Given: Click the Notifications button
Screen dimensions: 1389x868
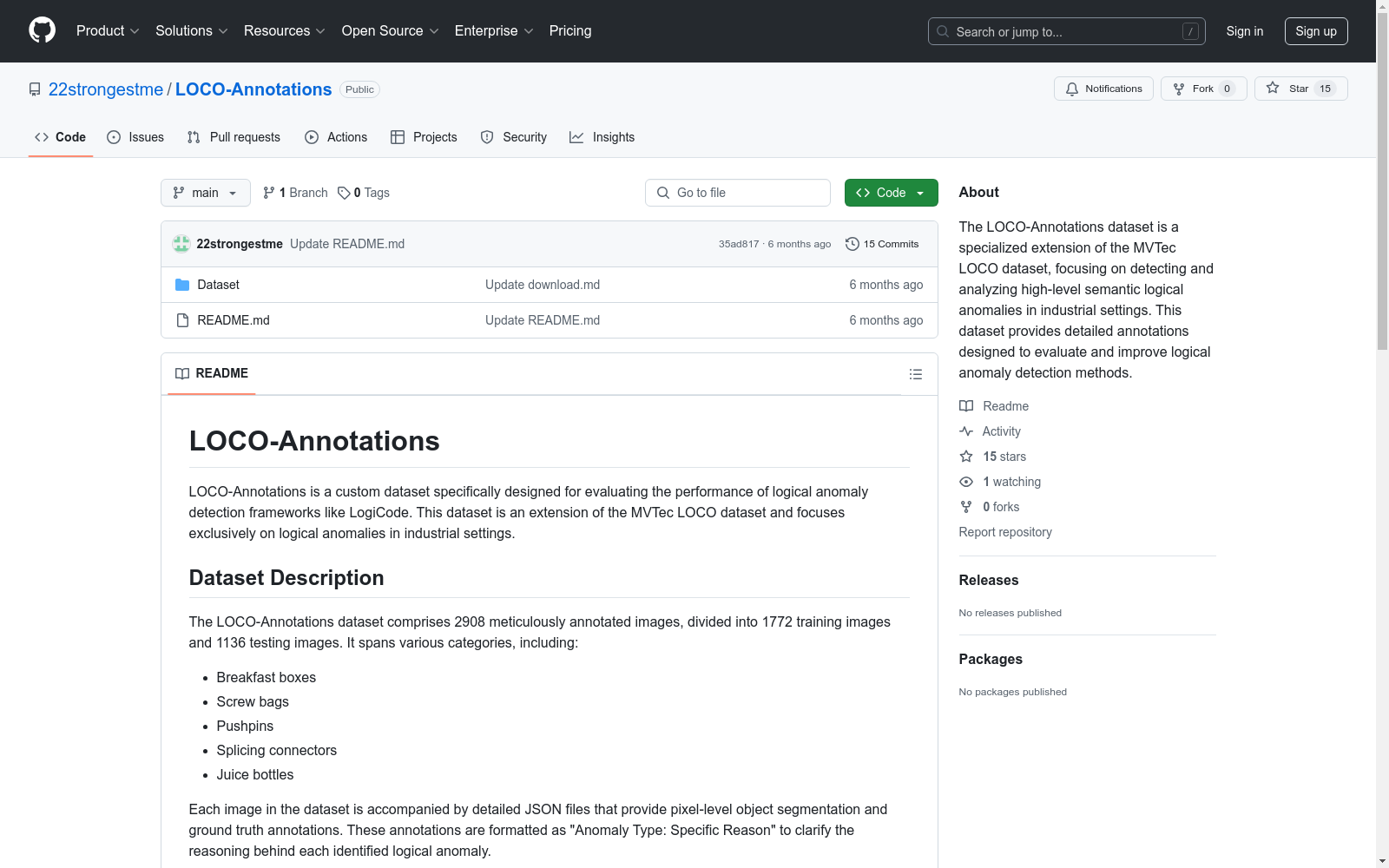Looking at the screenshot, I should pos(1103,89).
